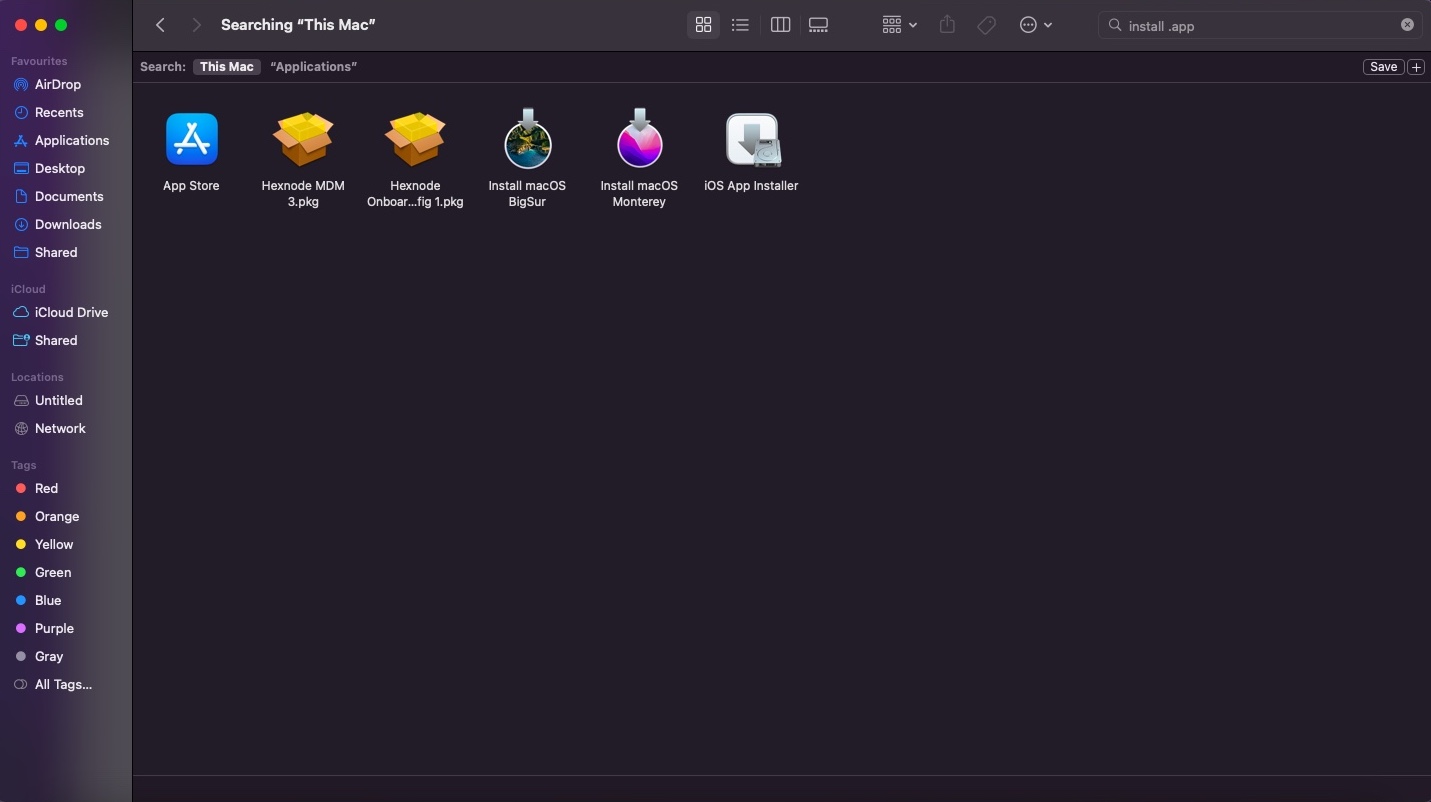Select the Hexnode Onboar...fig 1.pkg file
This screenshot has width=1431, height=802.
[x=415, y=139]
